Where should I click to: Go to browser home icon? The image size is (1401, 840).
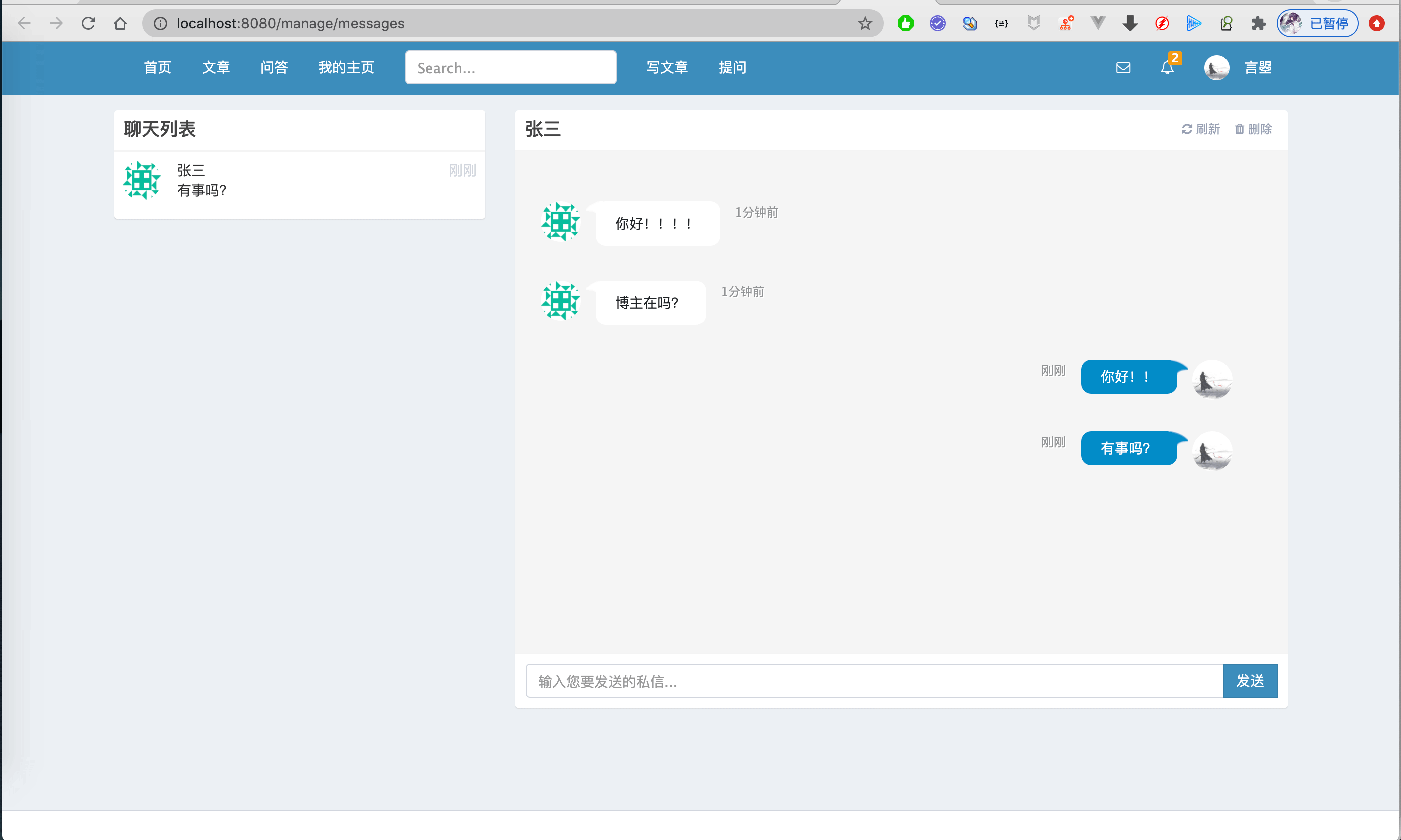120,23
